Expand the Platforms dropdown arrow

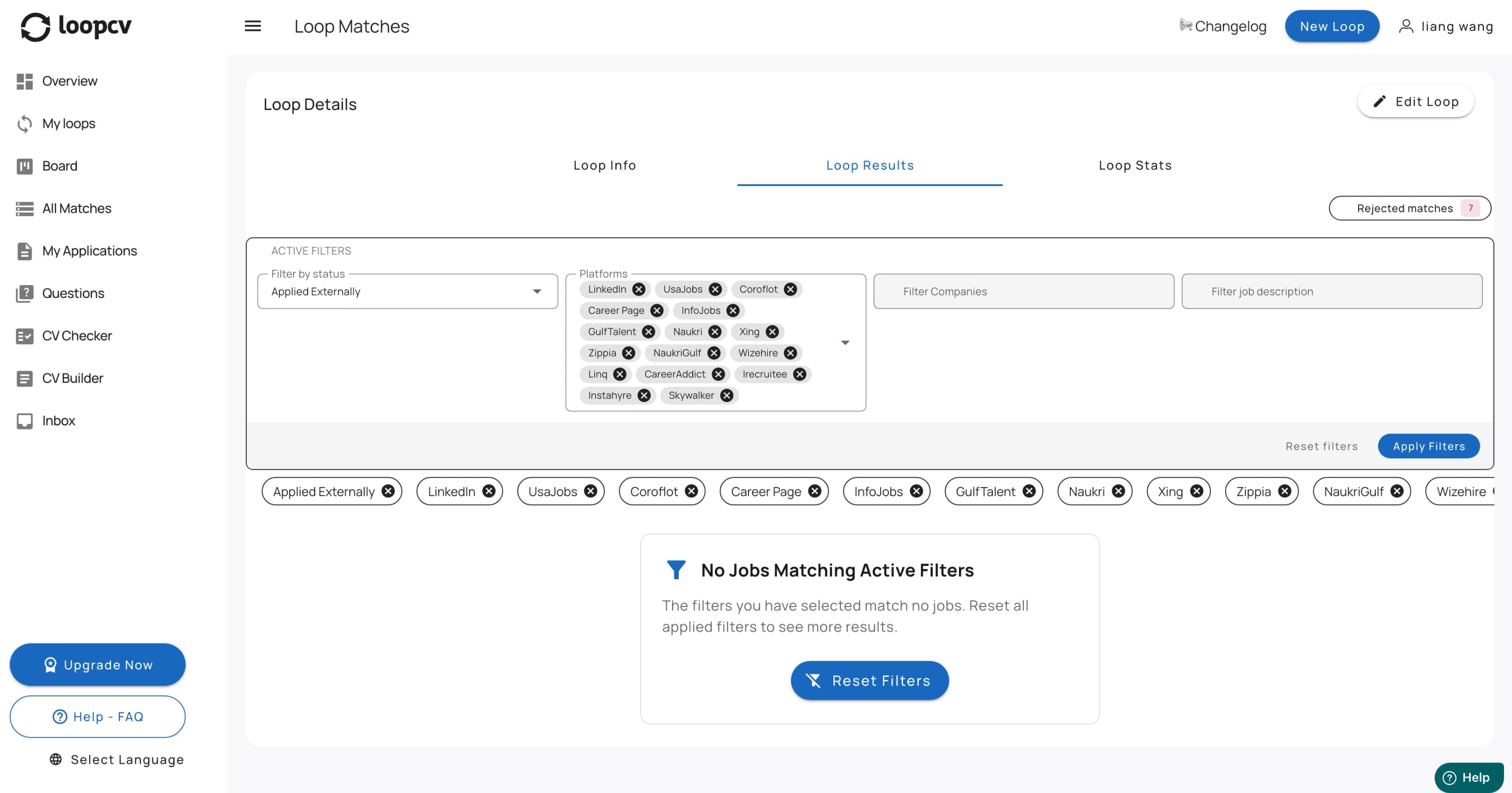pyautogui.click(x=845, y=342)
